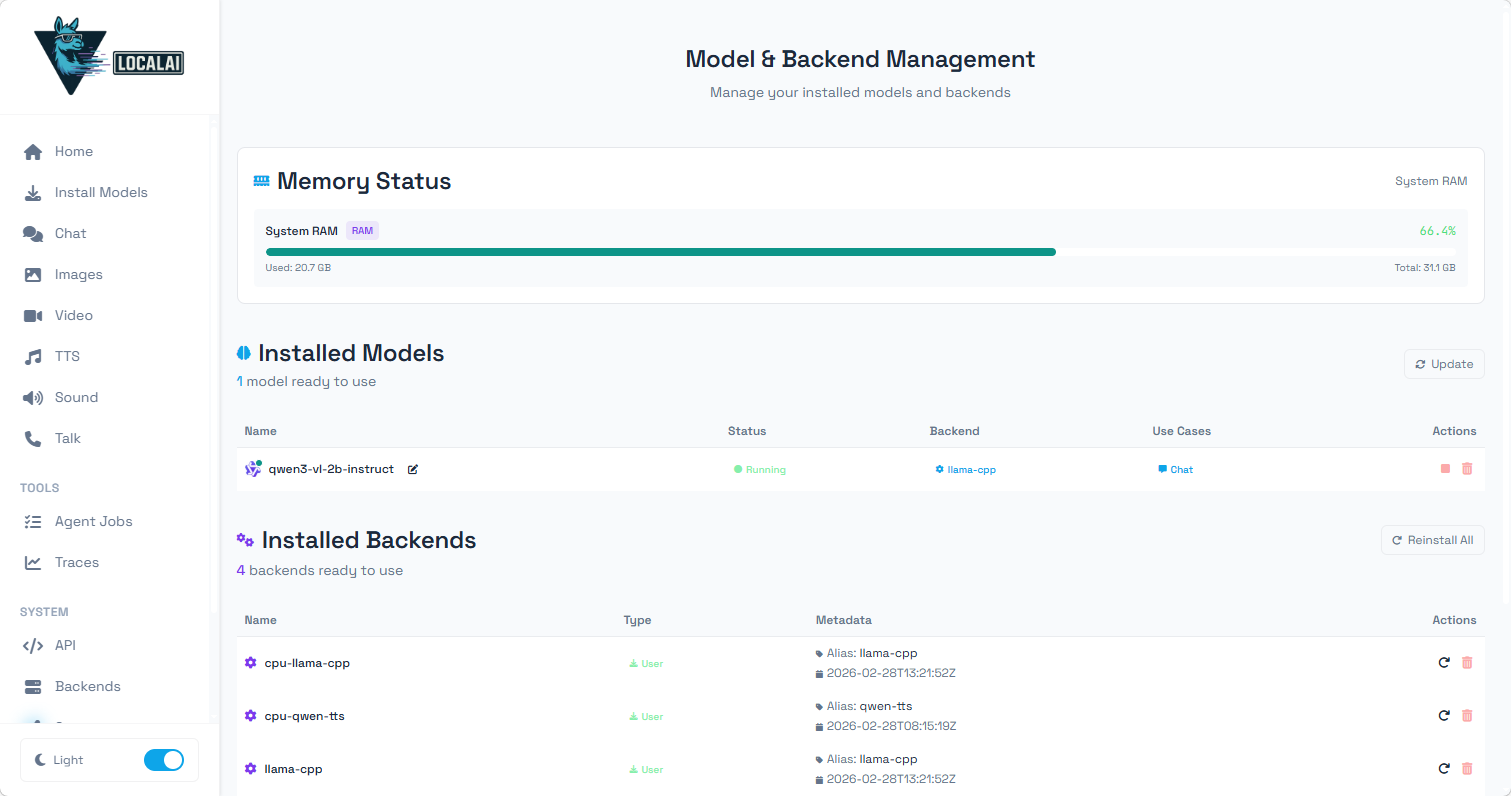Toggle the Light theme switch
This screenshot has width=1511, height=796.
tap(163, 760)
